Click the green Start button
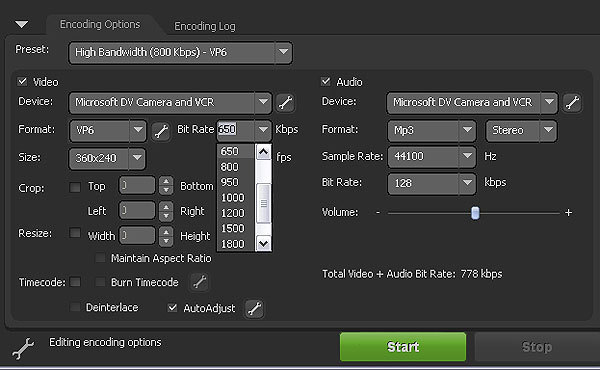This screenshot has height=370, width=600. pyautogui.click(x=403, y=347)
